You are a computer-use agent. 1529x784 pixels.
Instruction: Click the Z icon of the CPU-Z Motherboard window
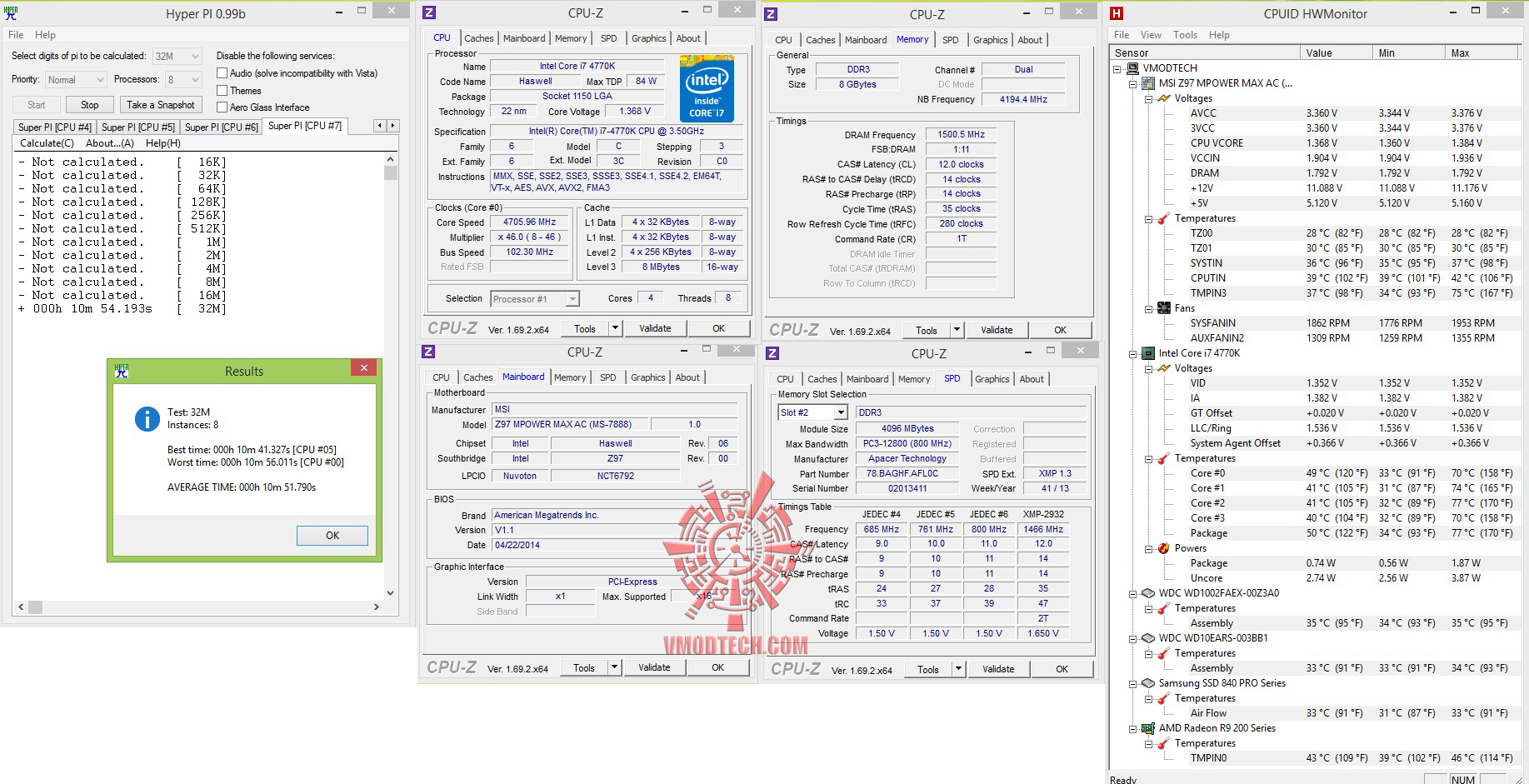(x=428, y=352)
